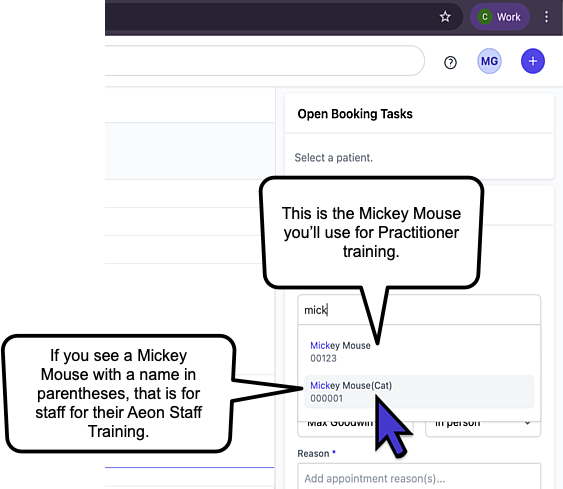Open the Max Goodwin practitioner dropdown
The width and height of the screenshot is (563, 489).
[355, 429]
